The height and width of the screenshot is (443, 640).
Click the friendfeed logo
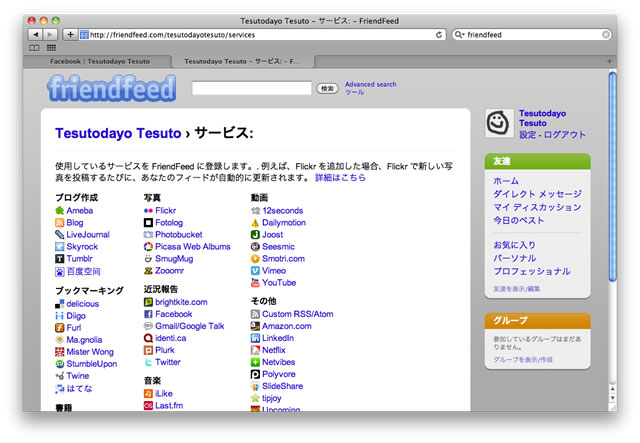point(111,88)
